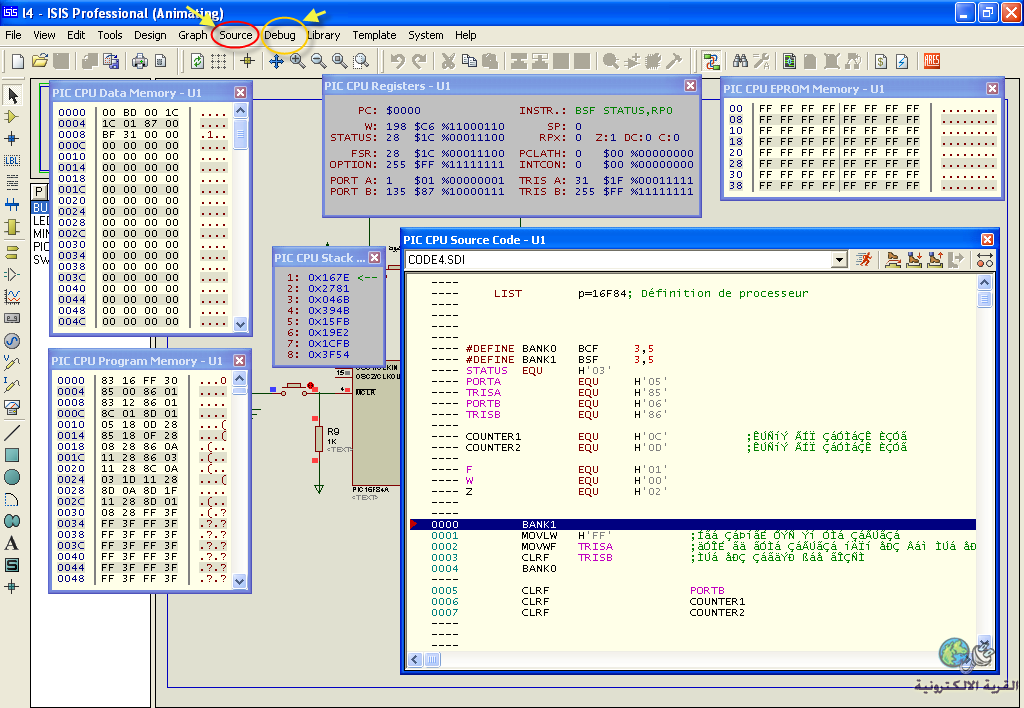The image size is (1024, 708).
Task: Select the Bus mode tool
Action: (12, 204)
